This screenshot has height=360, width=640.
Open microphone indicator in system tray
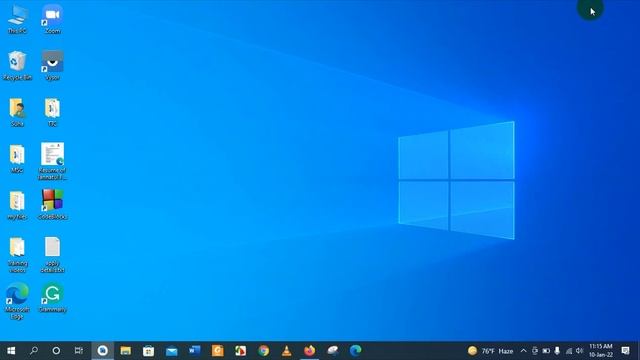click(x=557, y=351)
